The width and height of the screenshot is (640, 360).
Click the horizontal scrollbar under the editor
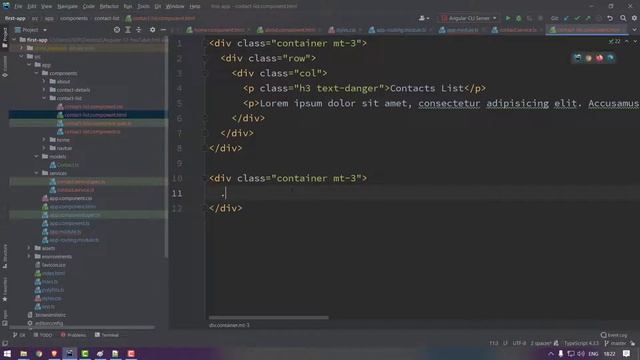269,317
